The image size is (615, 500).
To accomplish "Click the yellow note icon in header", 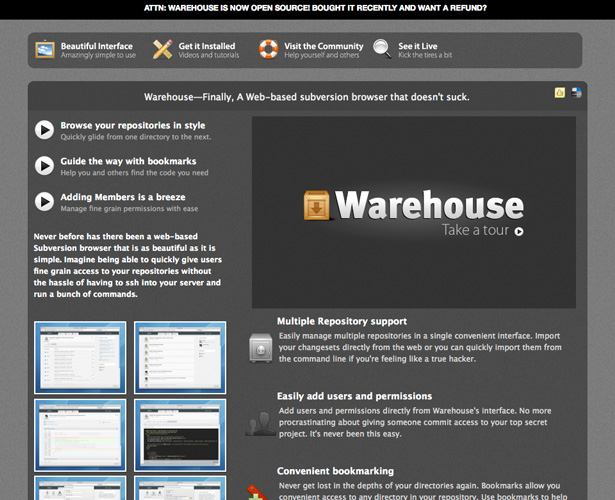I will [x=560, y=93].
